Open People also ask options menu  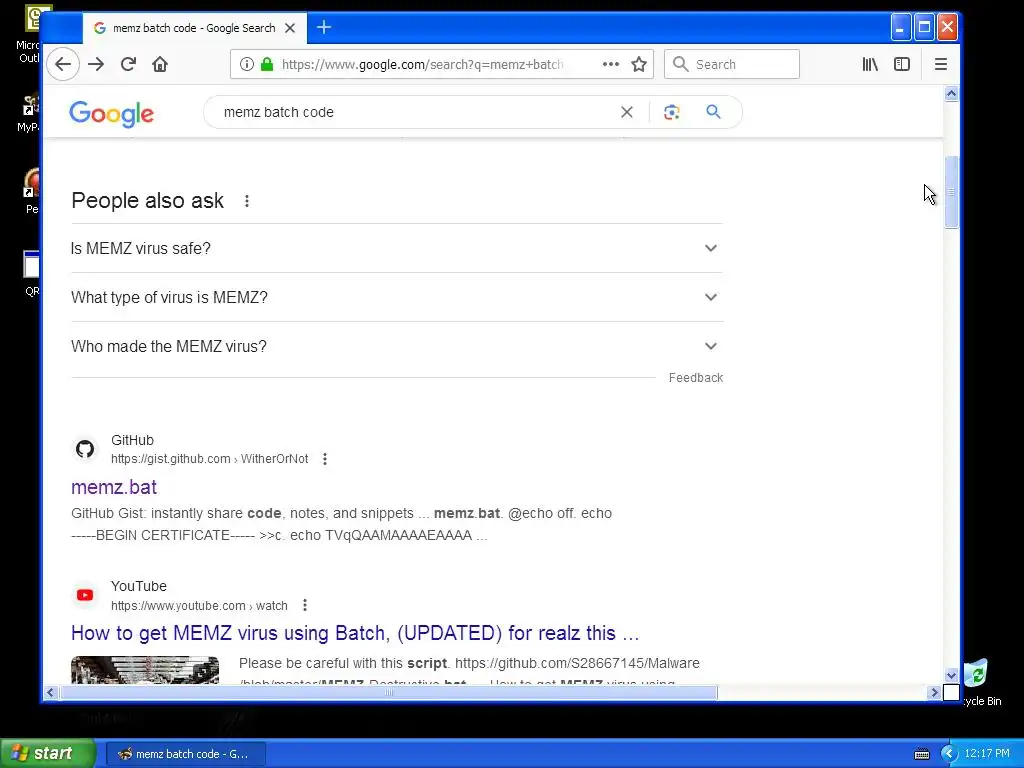click(247, 201)
